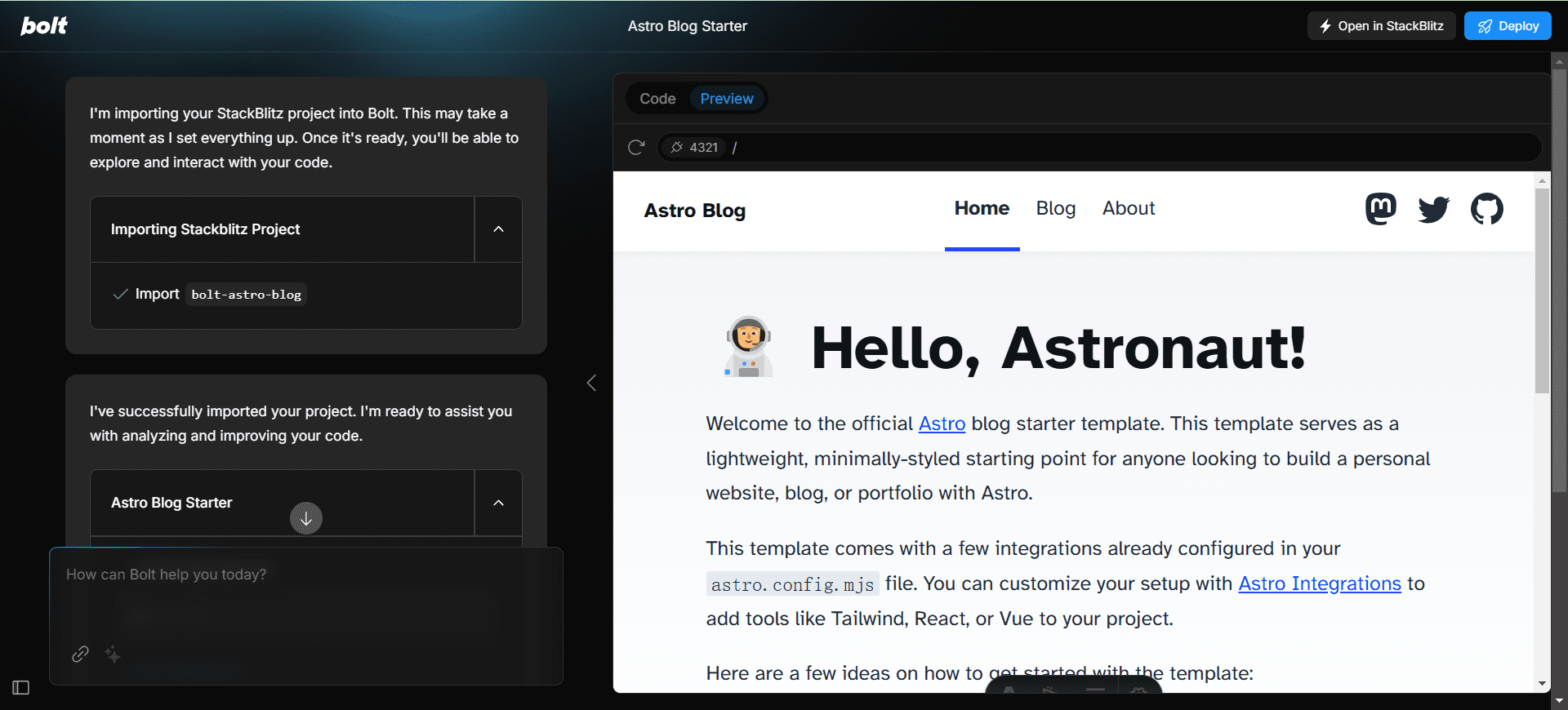Click the preview page scrollbar thumb

point(1542,291)
